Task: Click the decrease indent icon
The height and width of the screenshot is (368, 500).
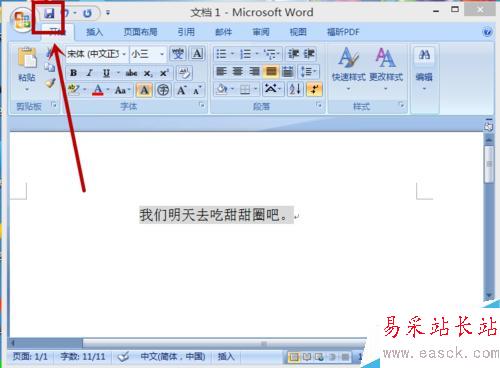Action: click(293, 53)
